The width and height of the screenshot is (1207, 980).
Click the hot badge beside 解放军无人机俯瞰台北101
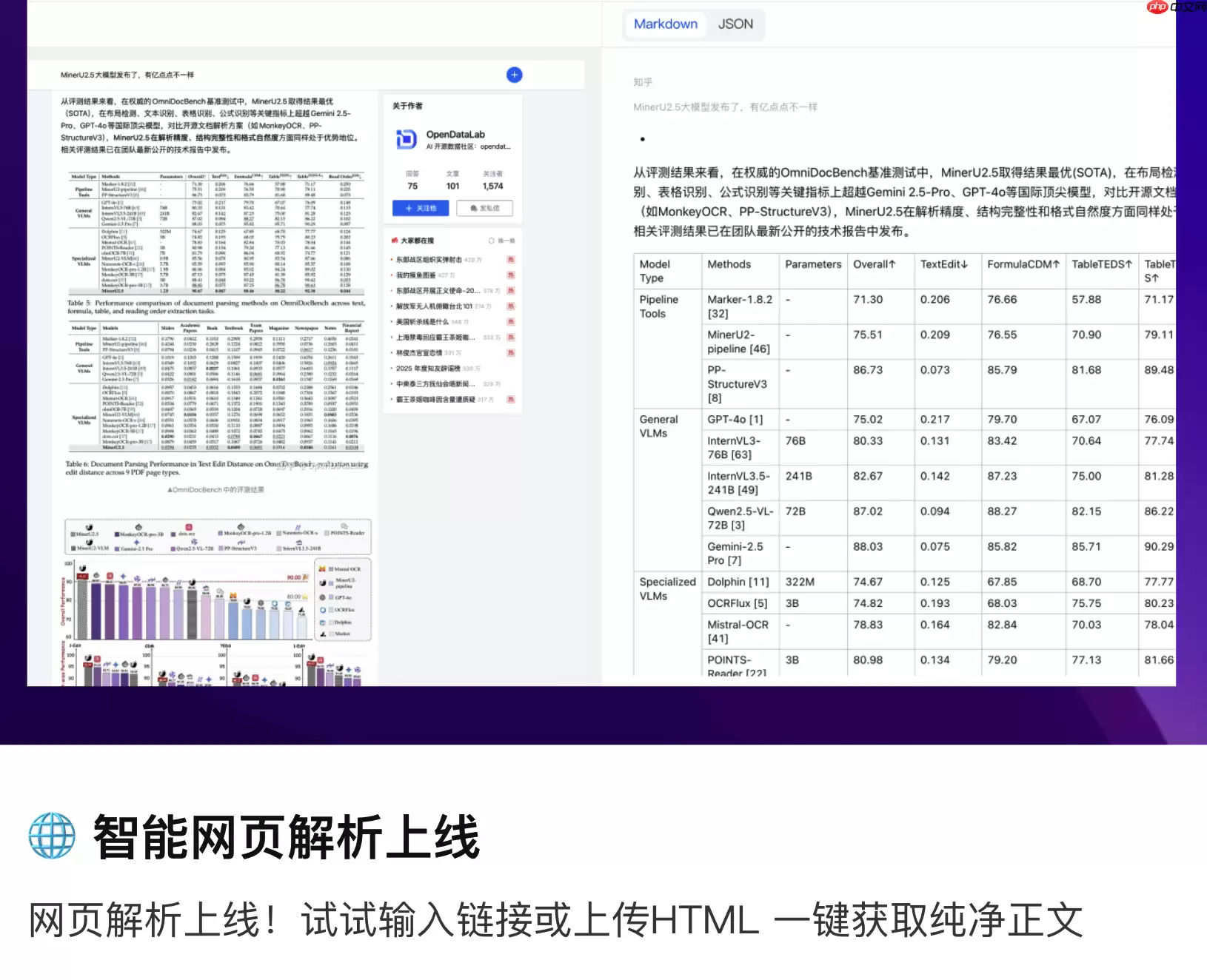(x=510, y=306)
